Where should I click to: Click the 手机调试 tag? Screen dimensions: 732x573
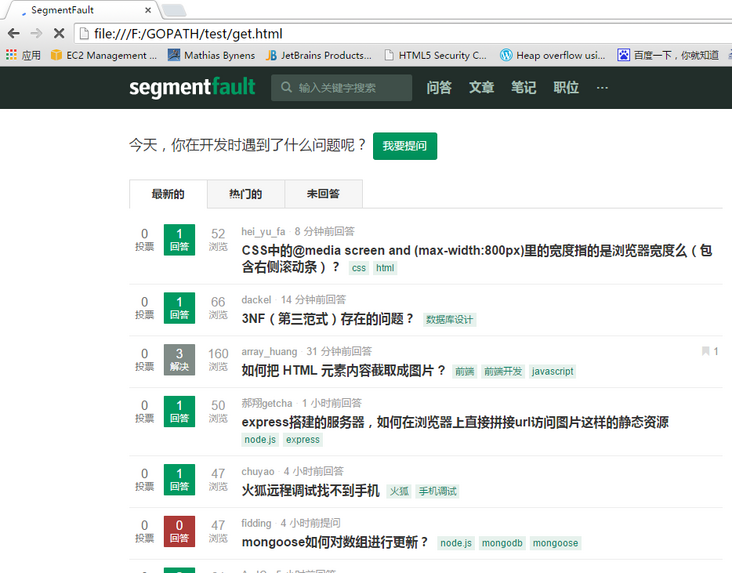tap(437, 491)
